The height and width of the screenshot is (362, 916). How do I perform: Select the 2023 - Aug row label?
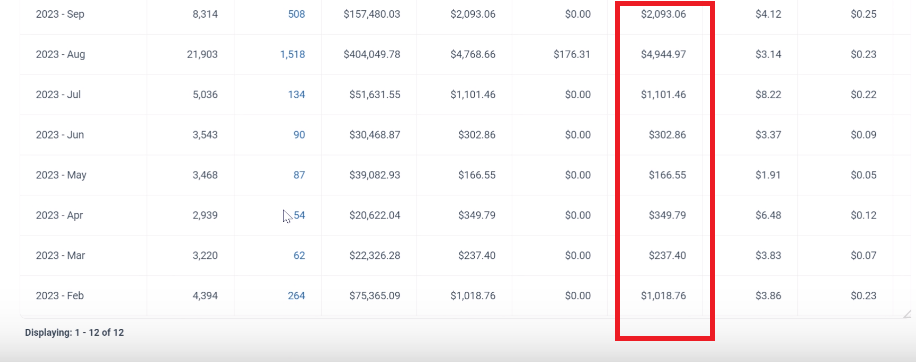coord(60,54)
